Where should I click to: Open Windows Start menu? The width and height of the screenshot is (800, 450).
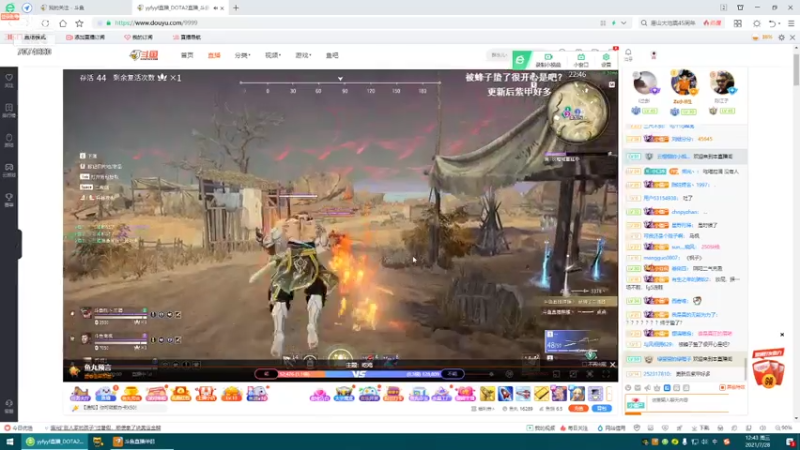coord(9,442)
